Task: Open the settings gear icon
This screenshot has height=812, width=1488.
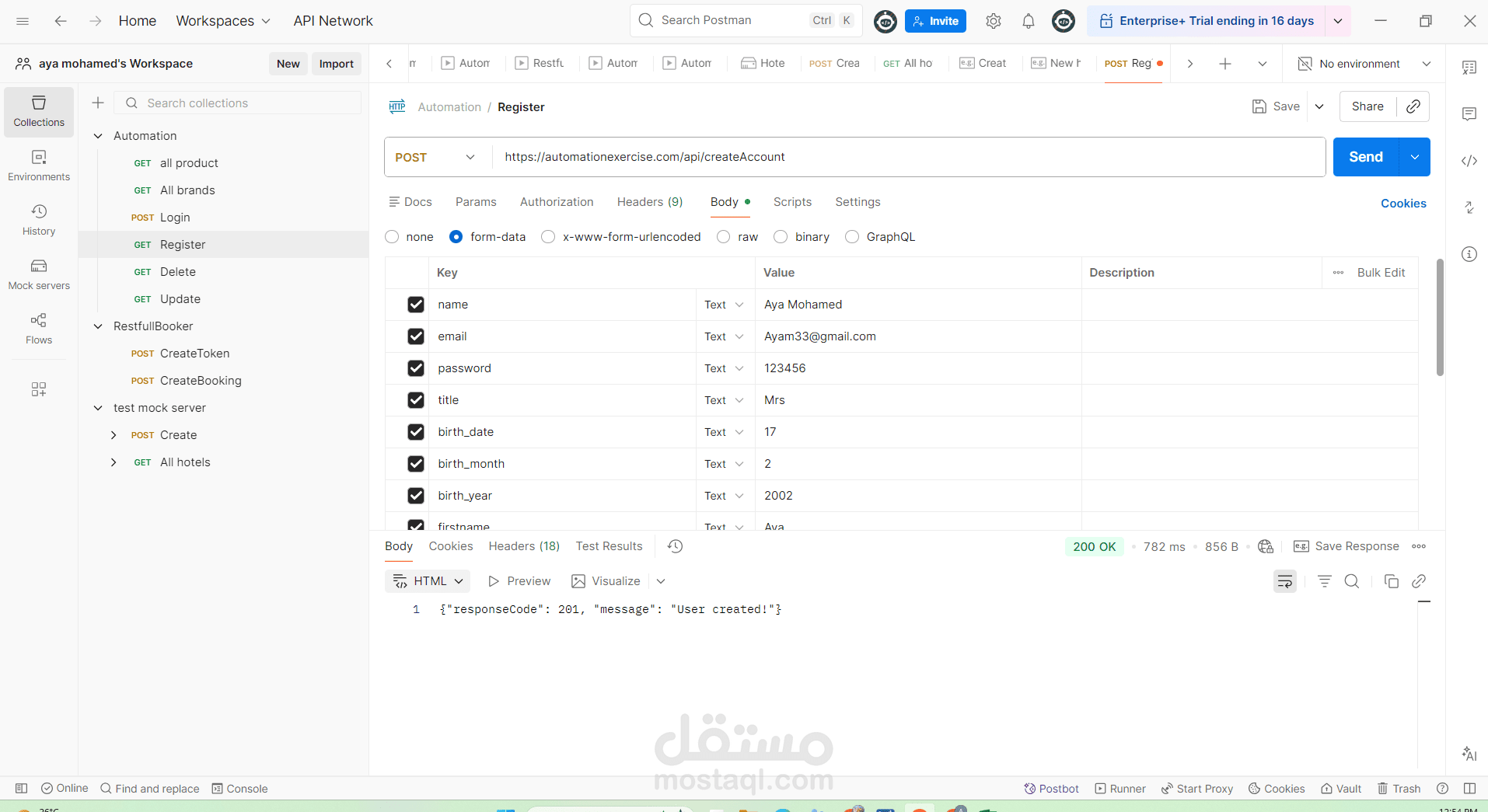Action: (994, 21)
